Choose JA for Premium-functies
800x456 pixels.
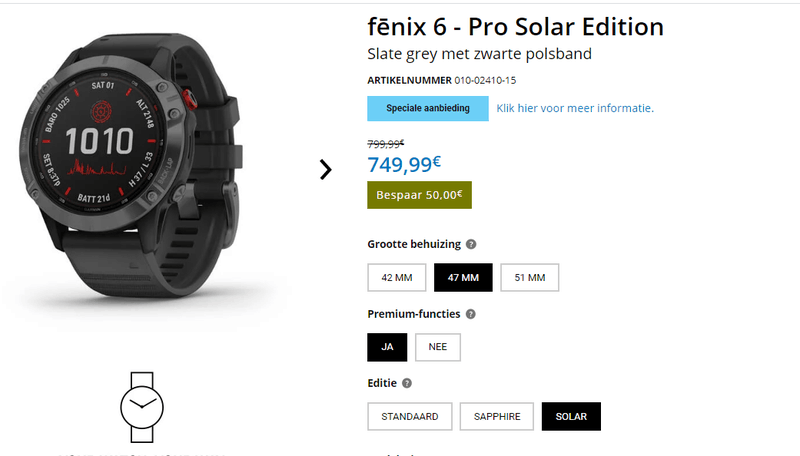point(387,347)
